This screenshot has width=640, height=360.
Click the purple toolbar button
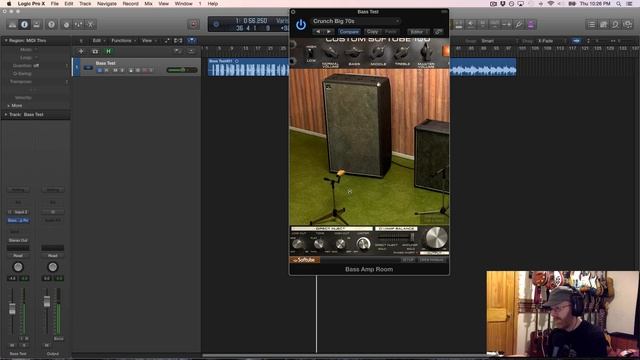tap(531, 24)
